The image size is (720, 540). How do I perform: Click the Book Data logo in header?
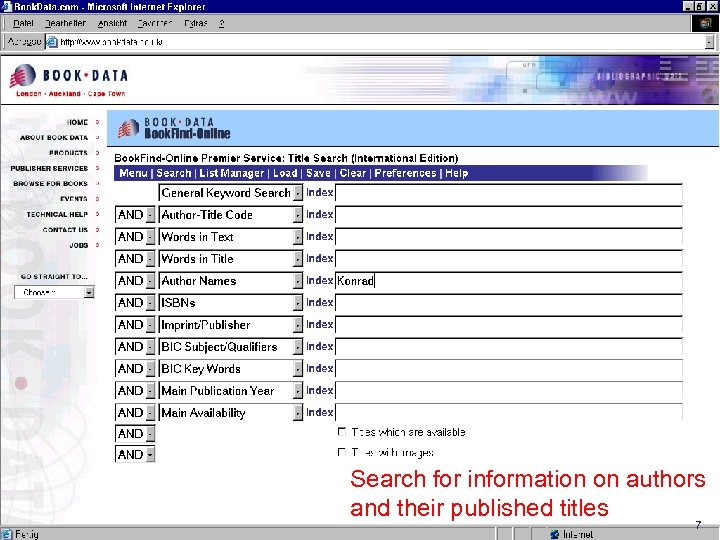pos(68,79)
